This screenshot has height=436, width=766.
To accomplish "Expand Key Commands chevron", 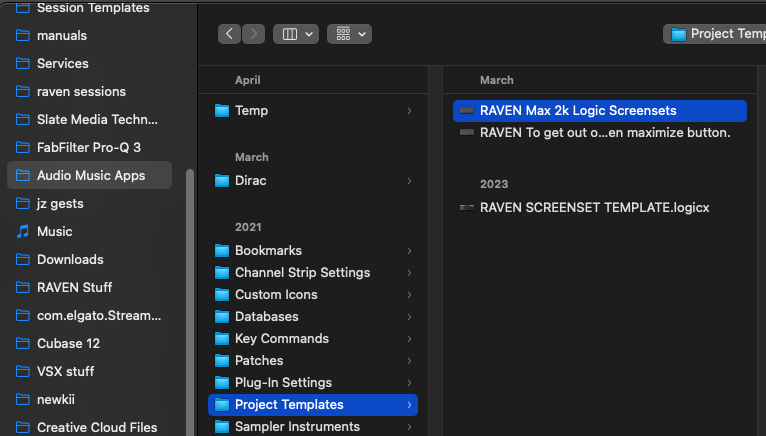I will [409, 339].
